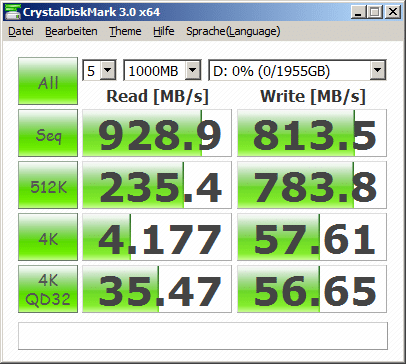406x364 pixels.
Task: Launch the 4K QD32 test
Action: click(x=48, y=289)
